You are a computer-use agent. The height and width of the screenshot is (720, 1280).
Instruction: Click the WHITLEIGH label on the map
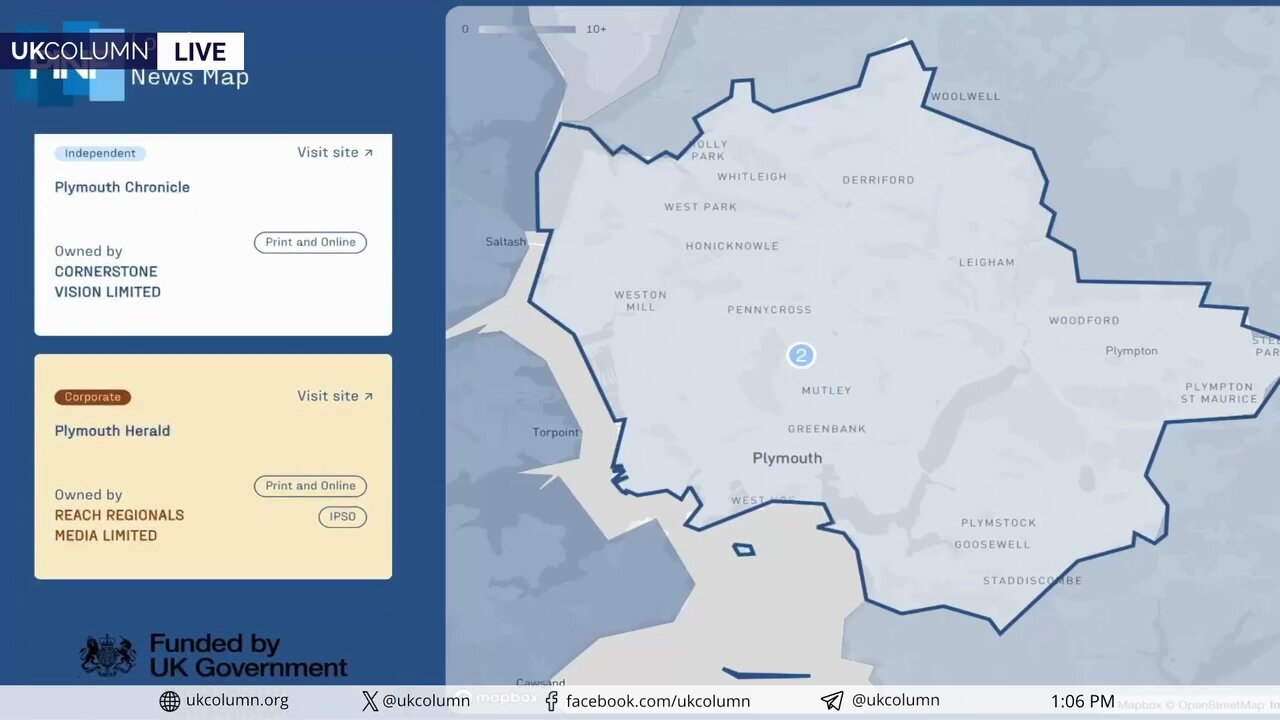coord(752,177)
